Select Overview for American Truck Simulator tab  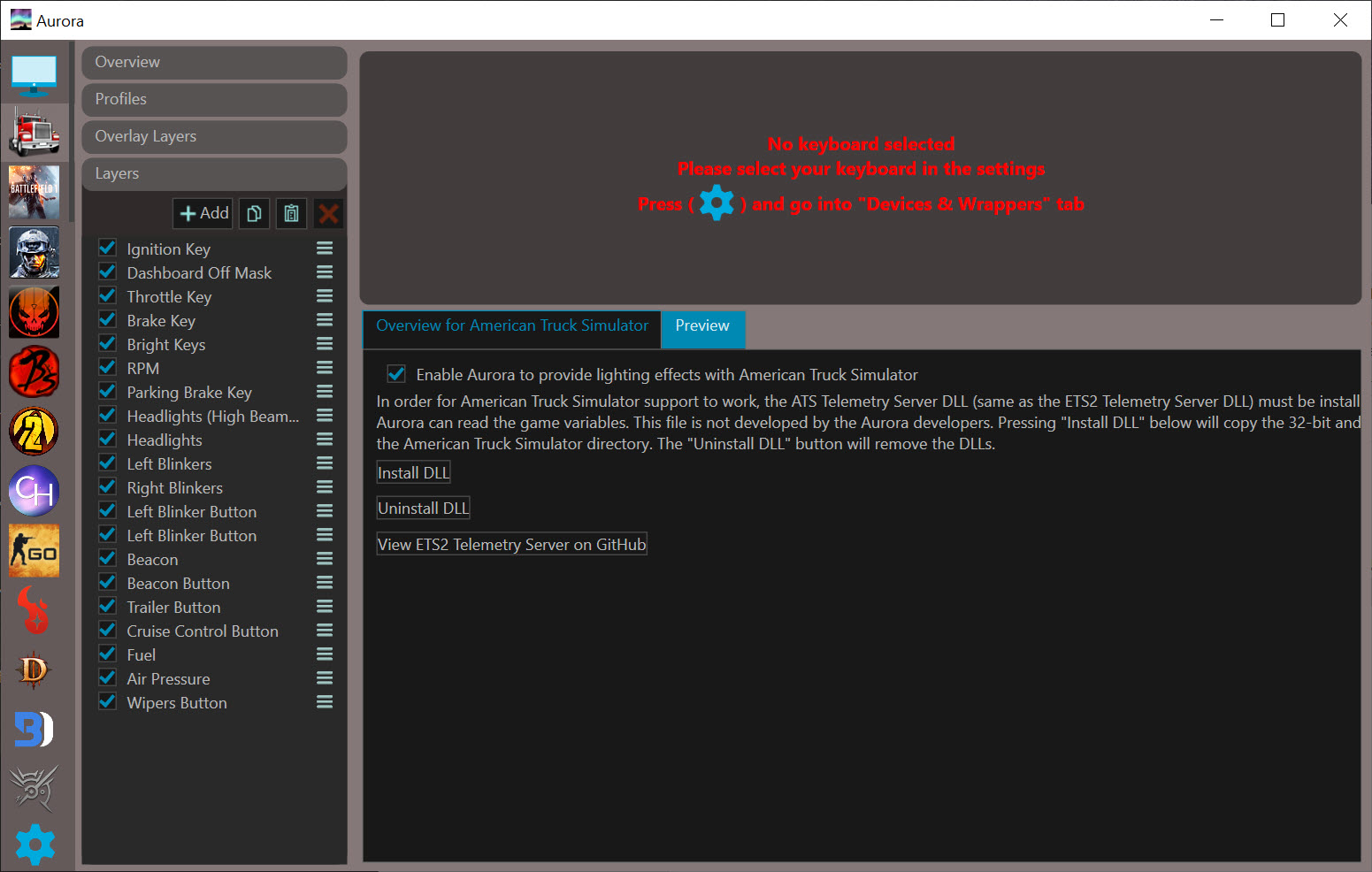(x=512, y=326)
